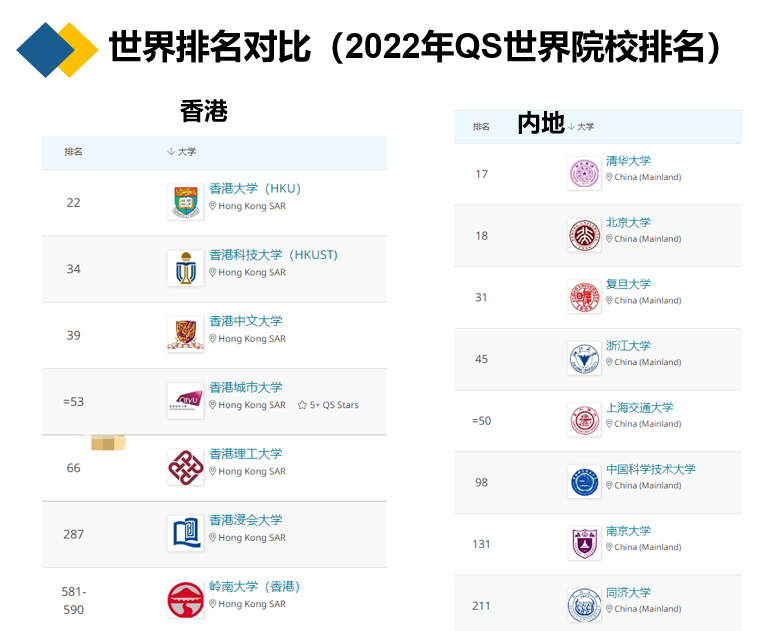The image size is (774, 631).
Task: Click the 香港理工大学 red knot logo
Action: pos(186,467)
